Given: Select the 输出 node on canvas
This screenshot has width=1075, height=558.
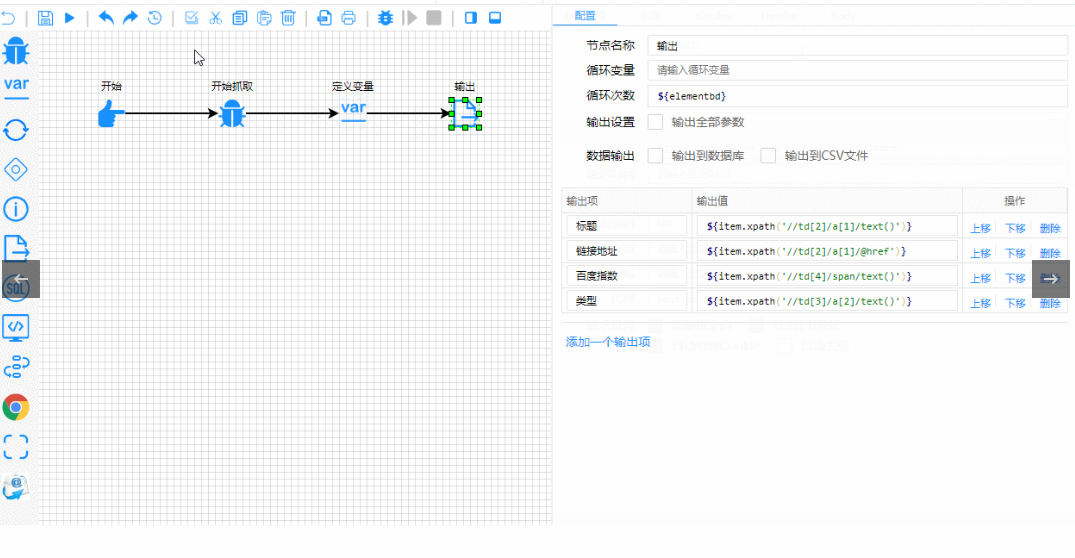Looking at the screenshot, I should (x=466, y=114).
